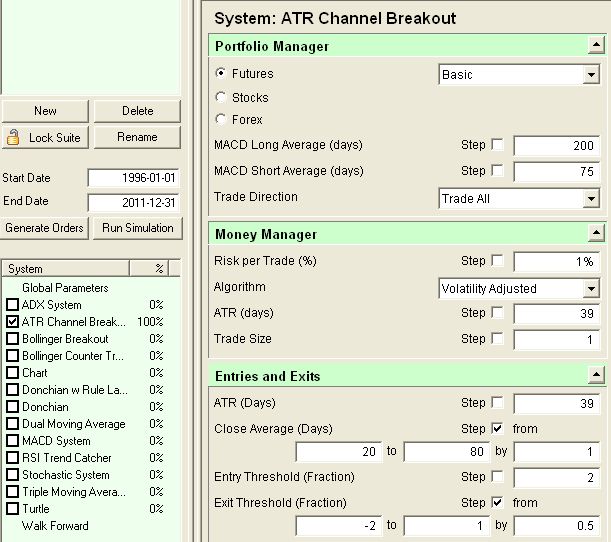Click the Close Average by value 1
The width and height of the screenshot is (611, 542).
tap(556, 451)
